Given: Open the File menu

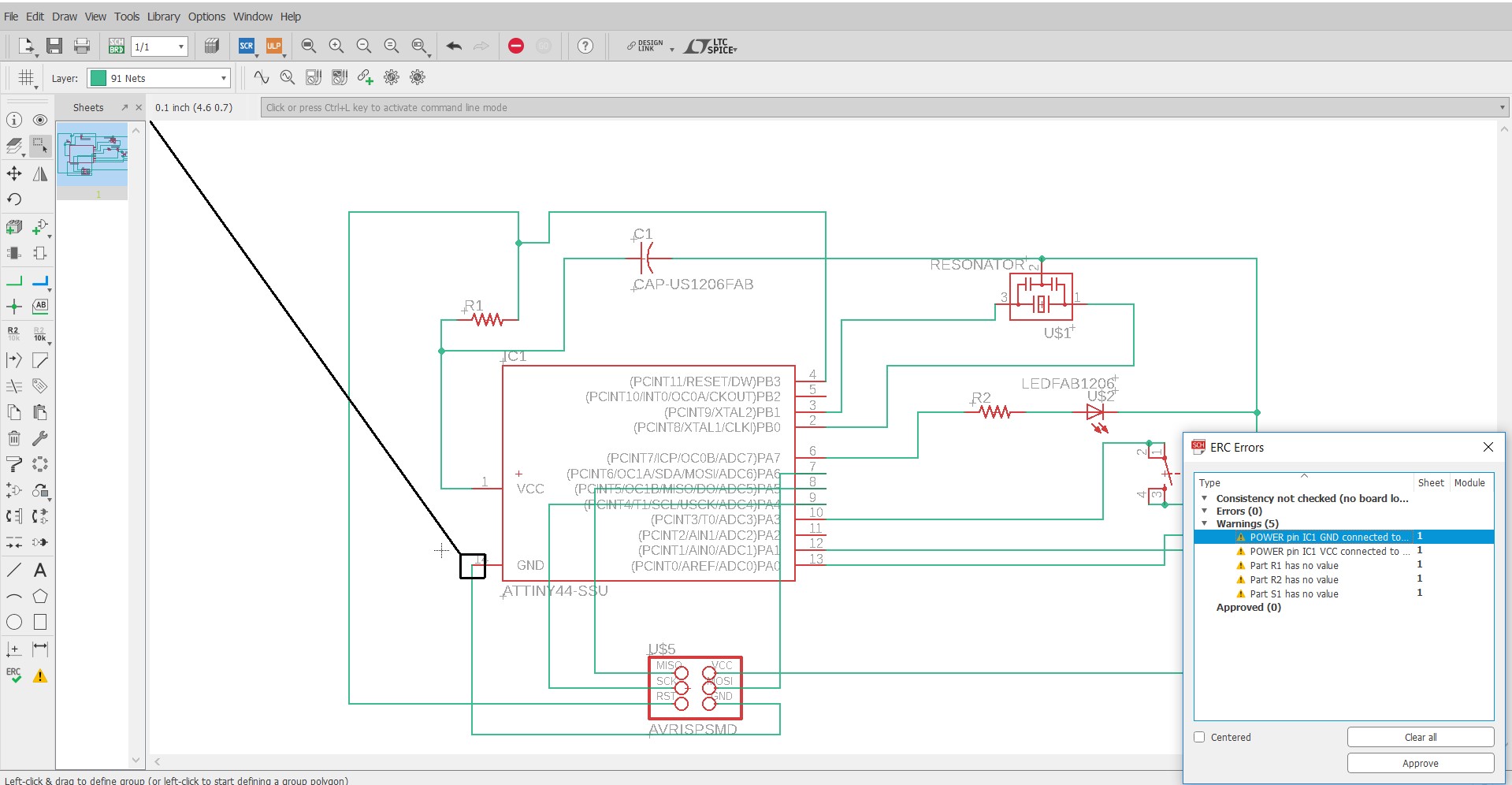Looking at the screenshot, I should tap(11, 17).
